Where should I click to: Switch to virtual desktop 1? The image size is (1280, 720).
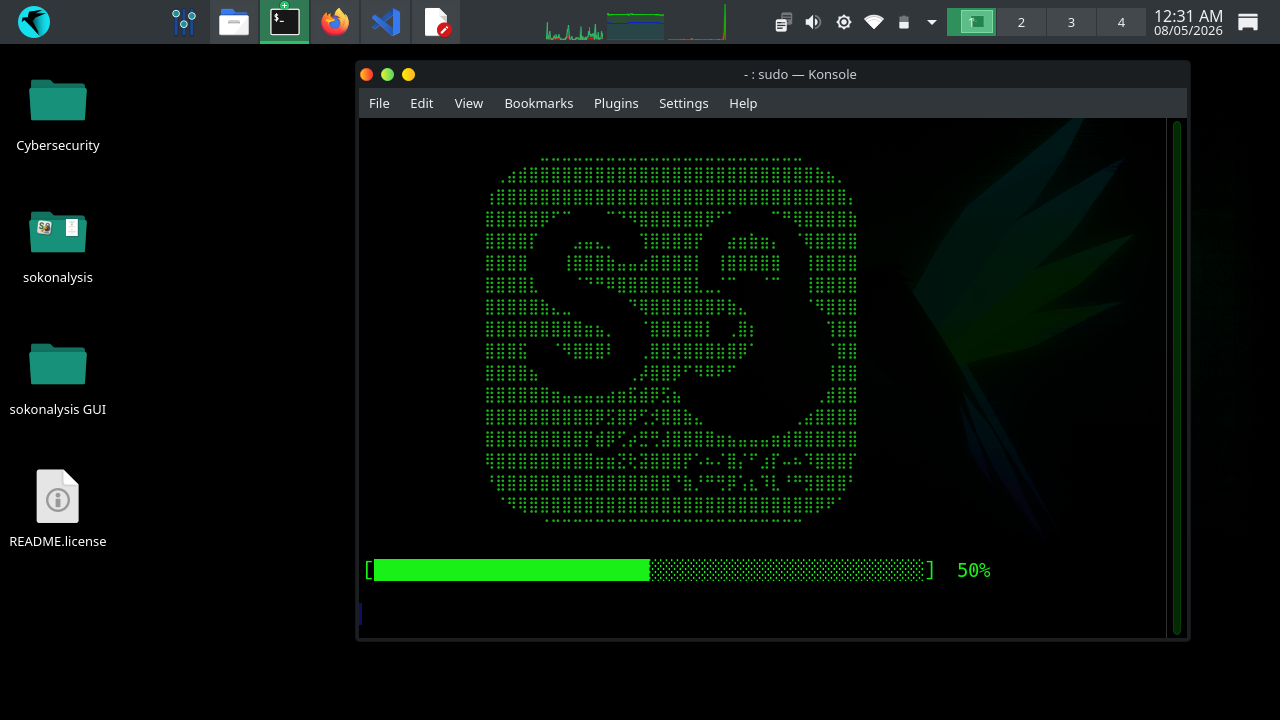[x=971, y=22]
